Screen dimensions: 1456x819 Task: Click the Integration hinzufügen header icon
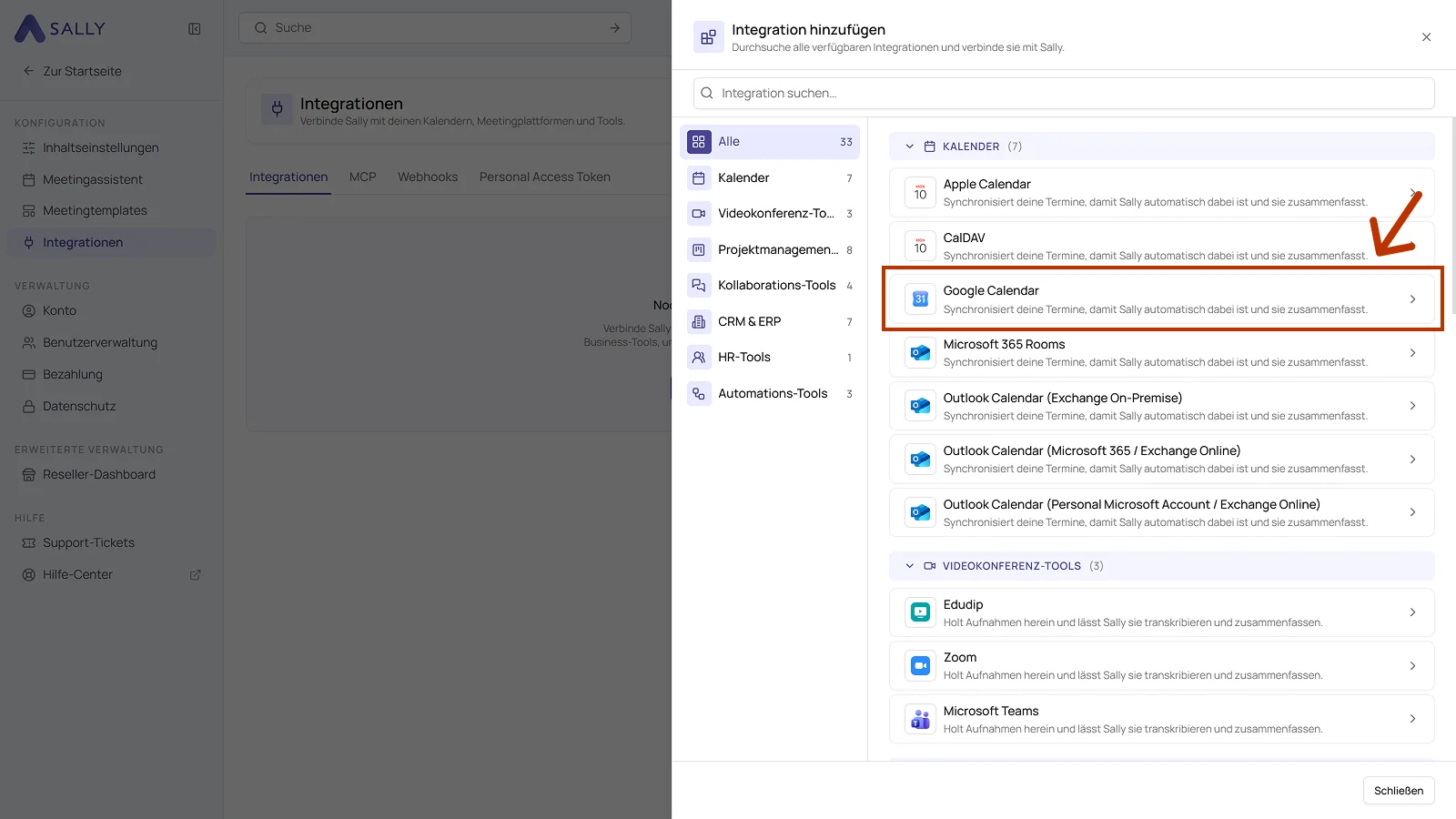(708, 37)
